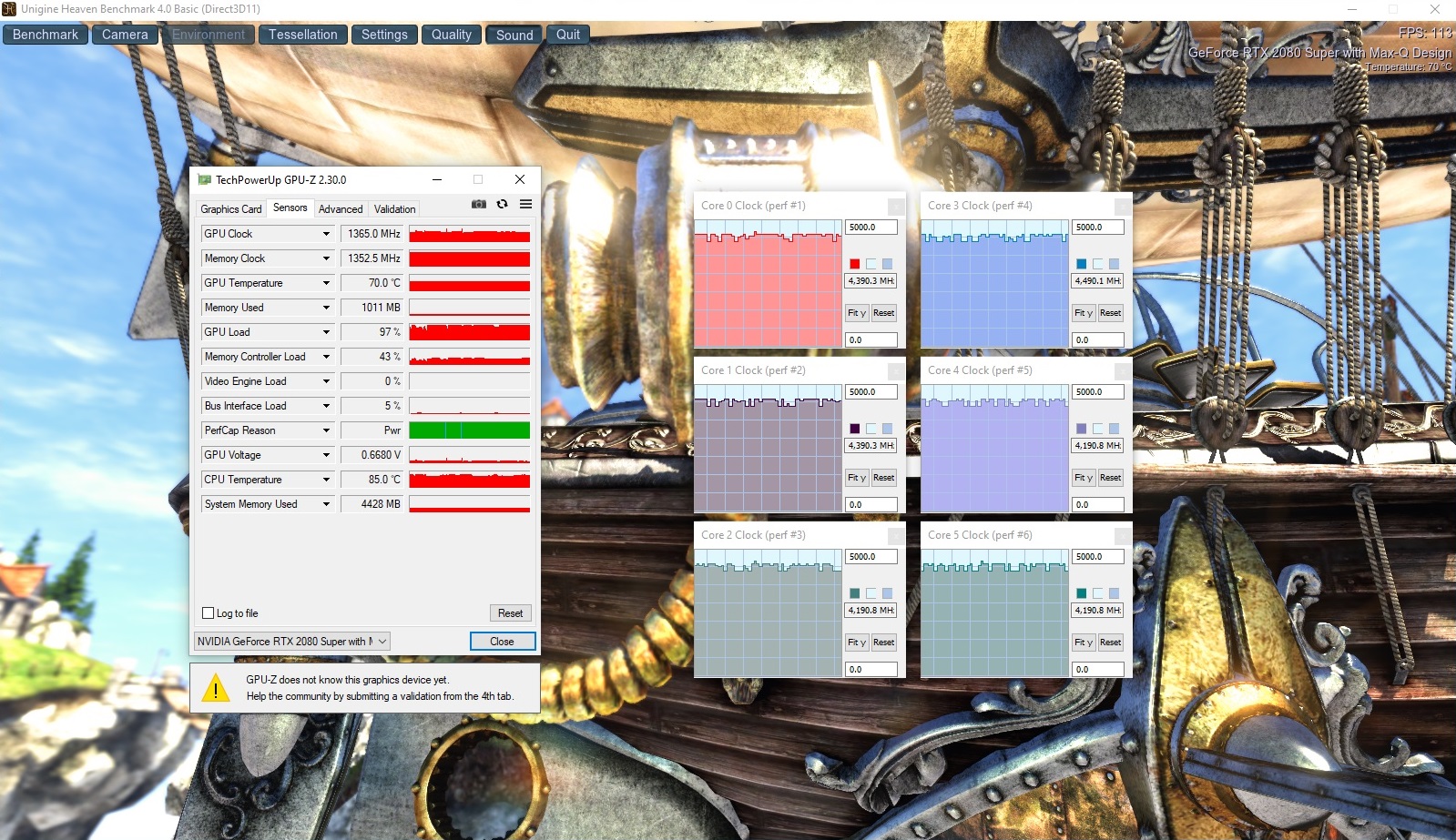Click the Core 0 Clock minimum field 0.0
Image resolution: width=1456 pixels, height=840 pixels.
tap(871, 340)
